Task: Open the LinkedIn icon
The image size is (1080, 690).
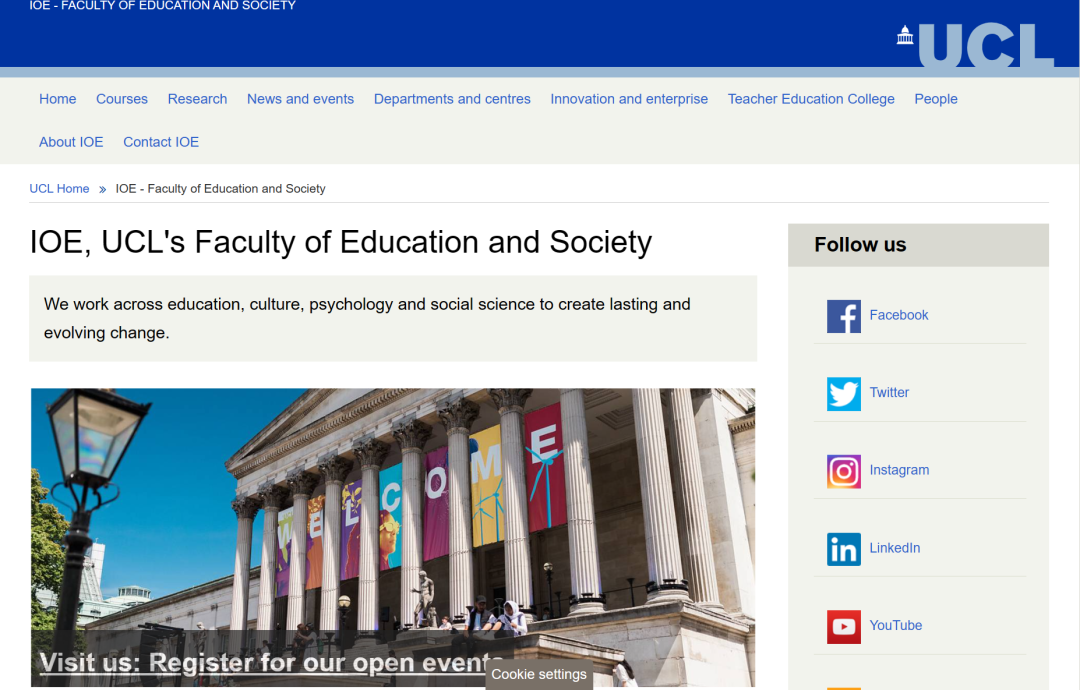Action: click(843, 548)
